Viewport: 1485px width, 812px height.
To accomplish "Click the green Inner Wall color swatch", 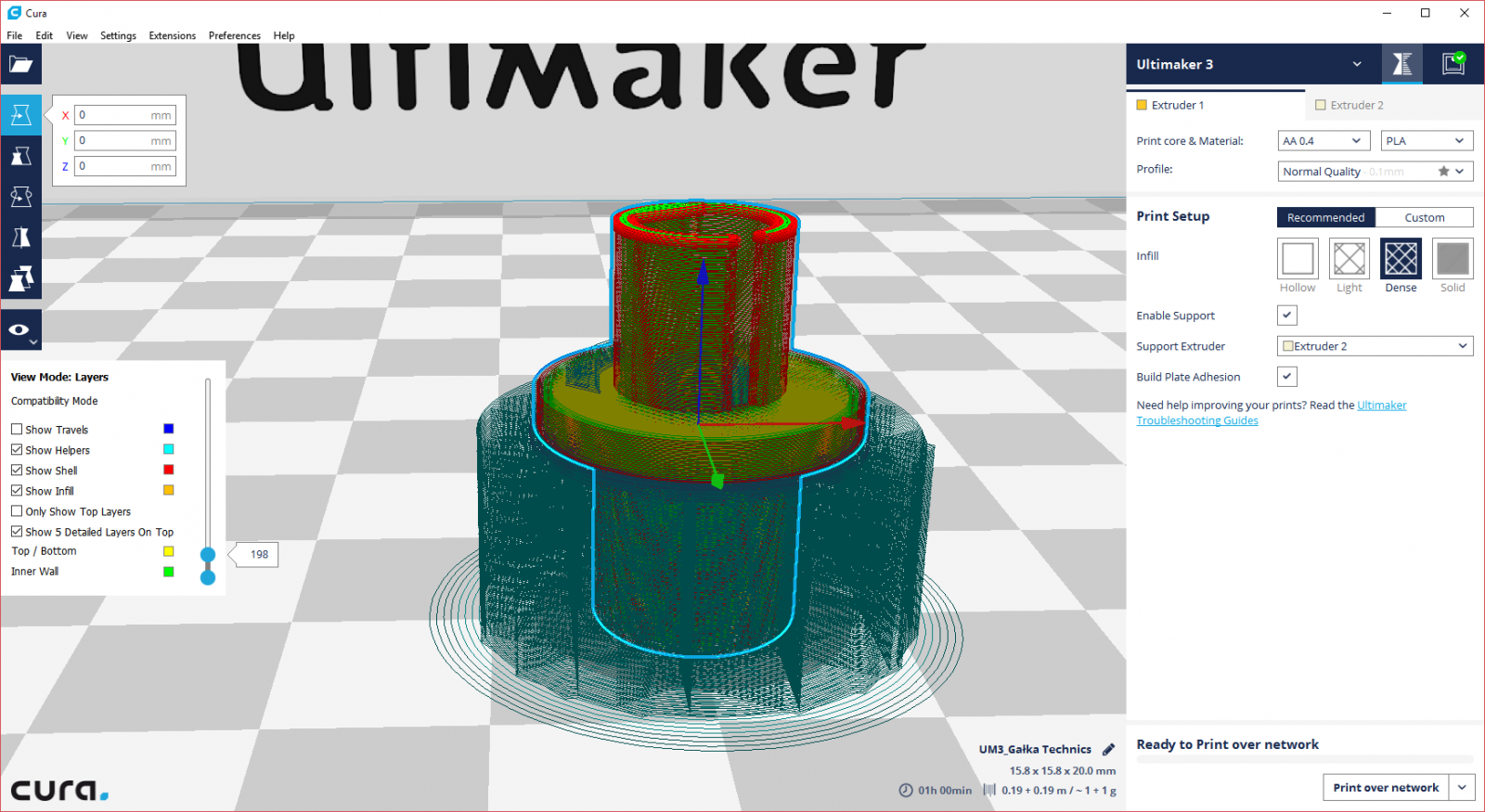I will (x=169, y=572).
